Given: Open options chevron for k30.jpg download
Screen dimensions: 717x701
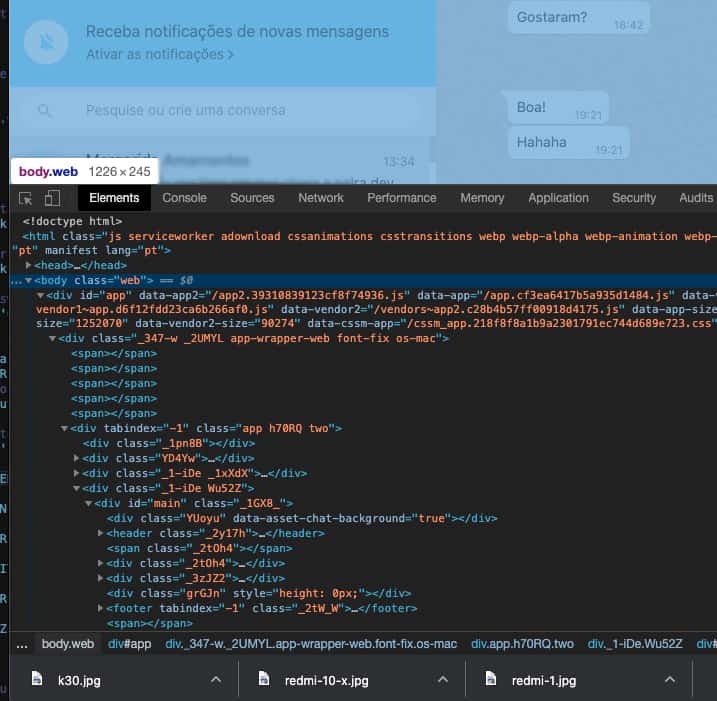Looking at the screenshot, I should [216, 680].
